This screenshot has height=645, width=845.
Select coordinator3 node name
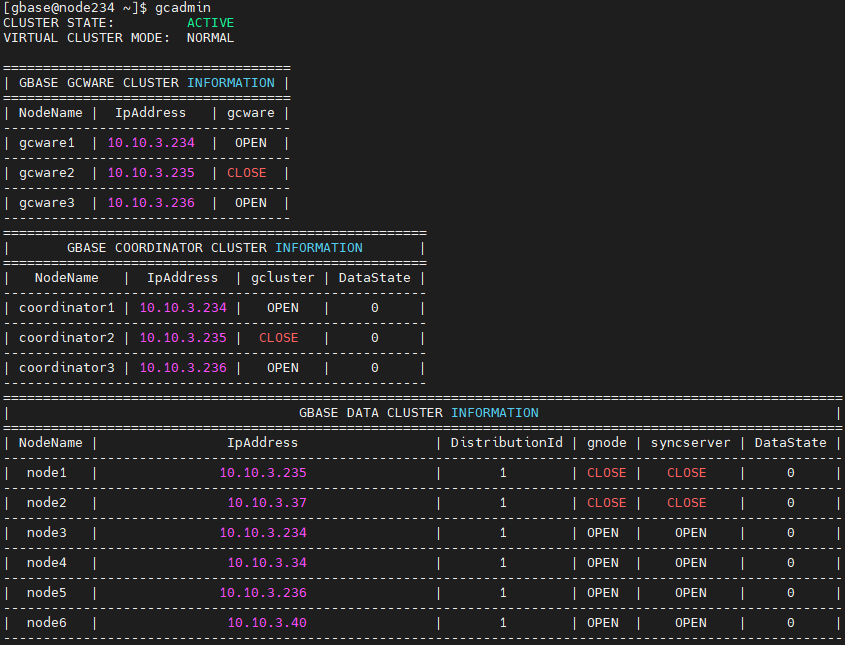tap(67, 368)
